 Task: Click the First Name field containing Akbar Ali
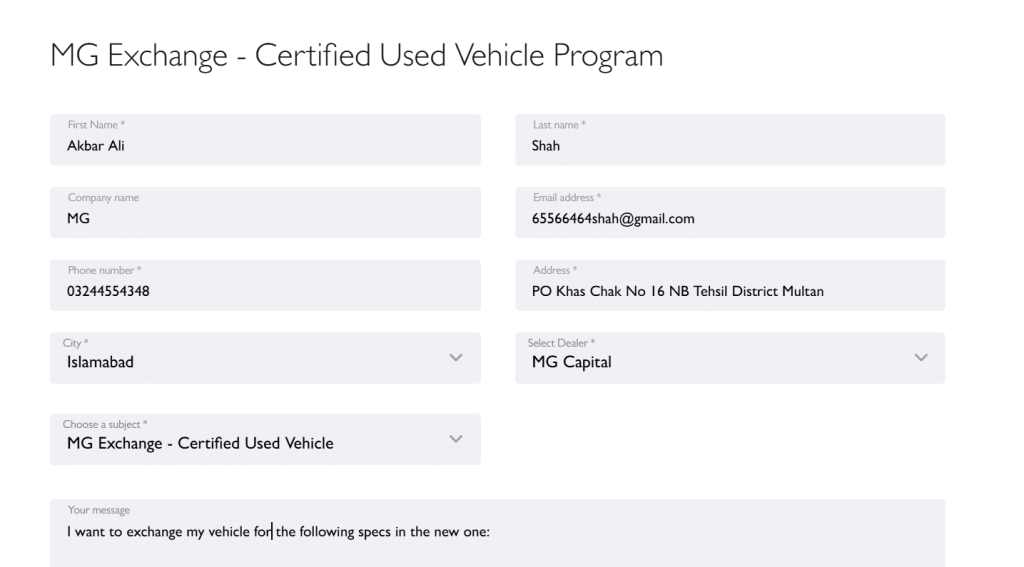[x=265, y=140]
